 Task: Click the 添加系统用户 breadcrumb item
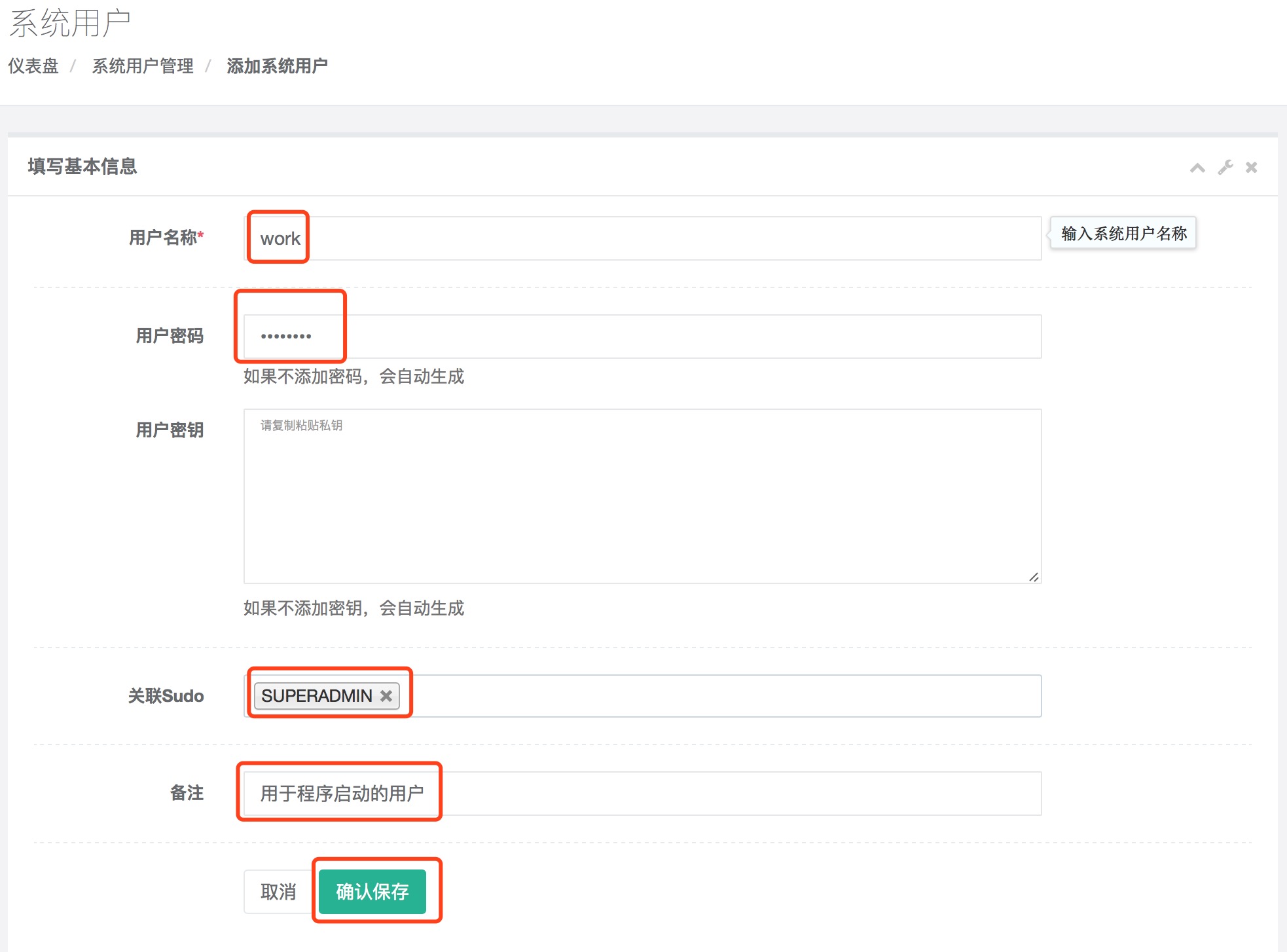(277, 66)
